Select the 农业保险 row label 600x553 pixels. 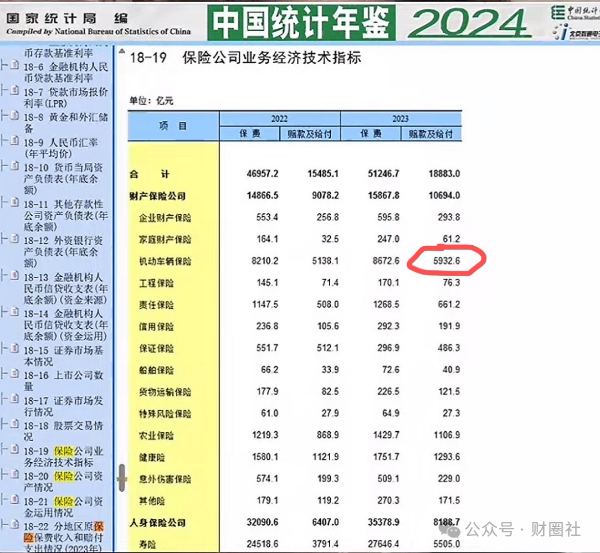coord(156,436)
